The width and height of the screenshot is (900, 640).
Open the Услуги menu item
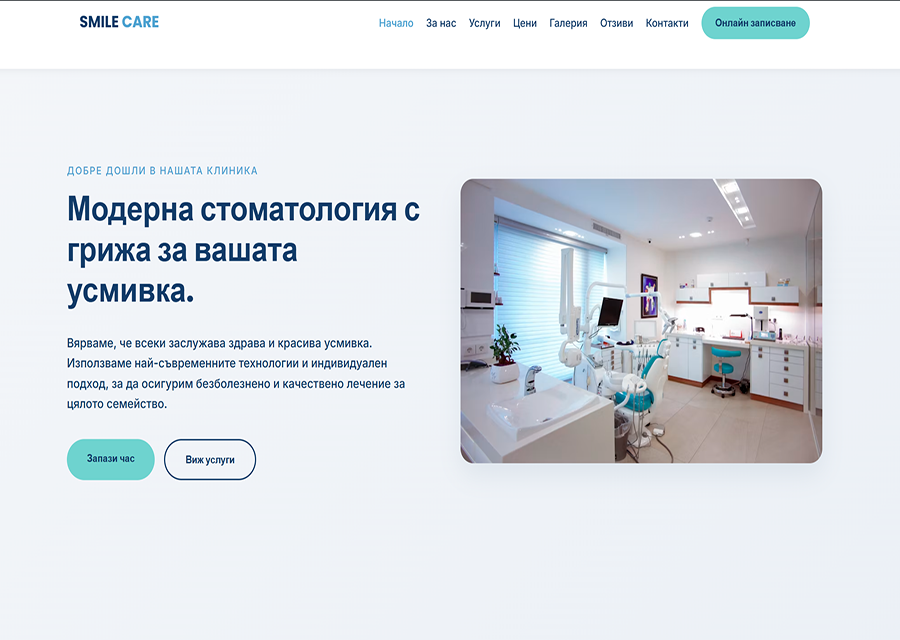click(x=484, y=23)
